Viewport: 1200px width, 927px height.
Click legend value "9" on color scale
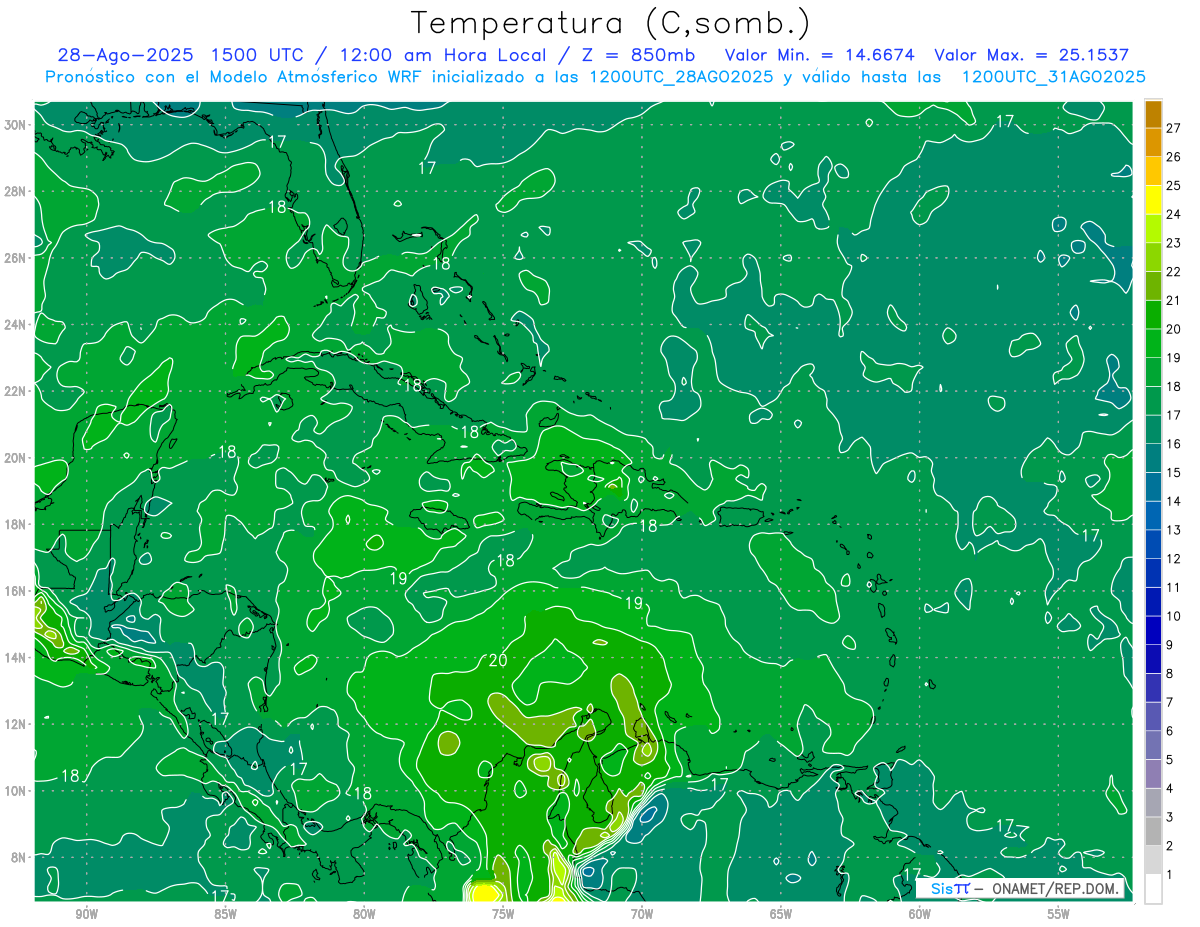(x=1170, y=645)
